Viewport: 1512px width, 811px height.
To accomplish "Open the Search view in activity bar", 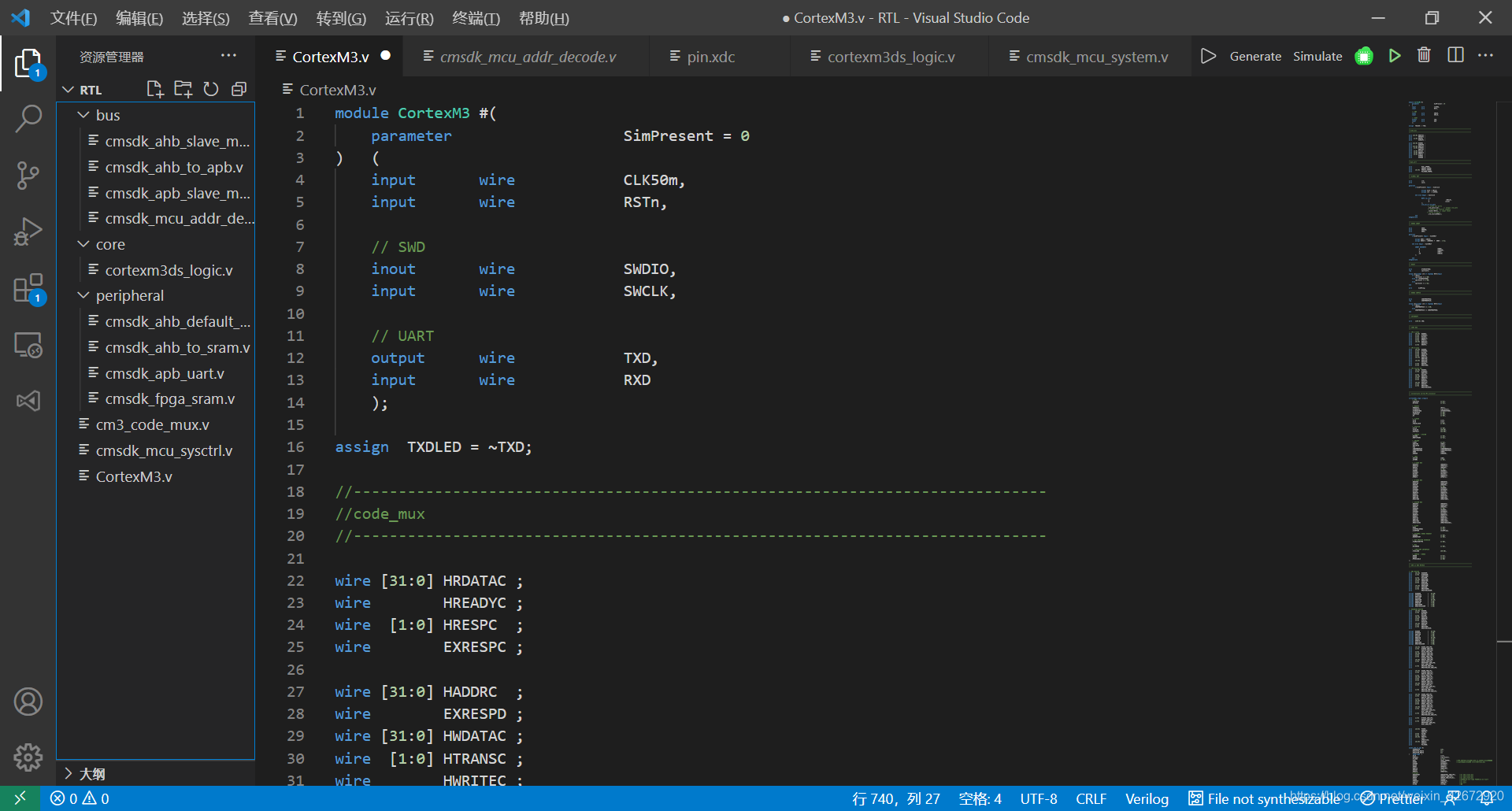I will 28,119.
